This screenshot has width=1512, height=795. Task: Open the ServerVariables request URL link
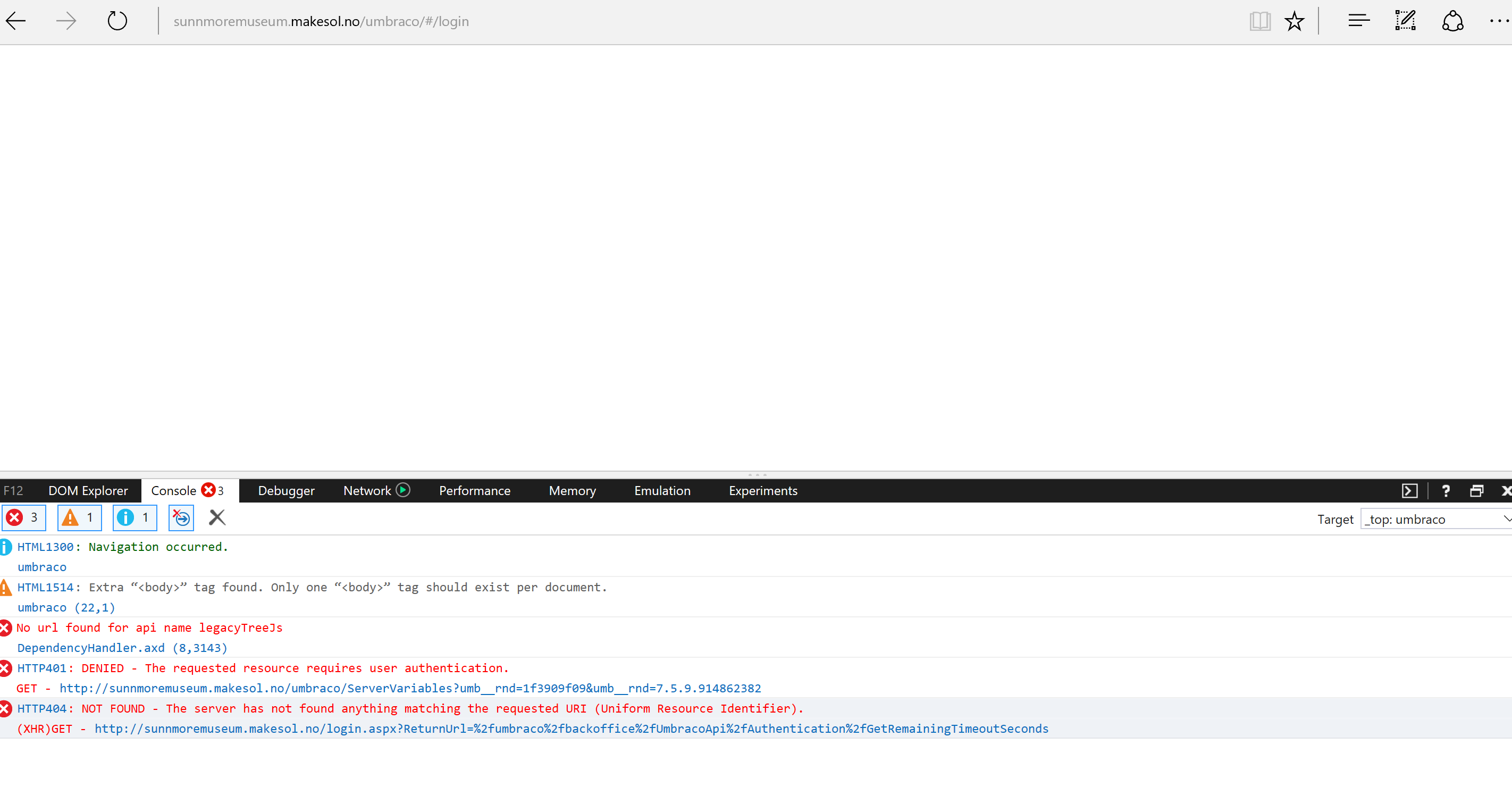point(410,688)
